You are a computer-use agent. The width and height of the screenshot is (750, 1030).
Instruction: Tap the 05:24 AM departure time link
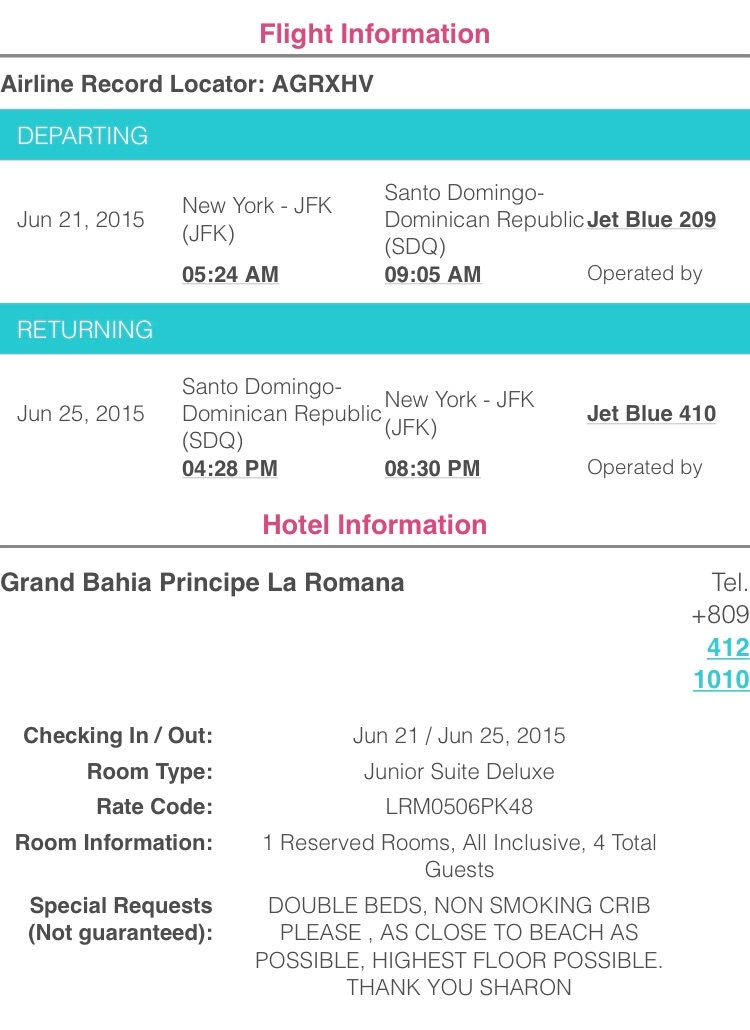(x=230, y=274)
